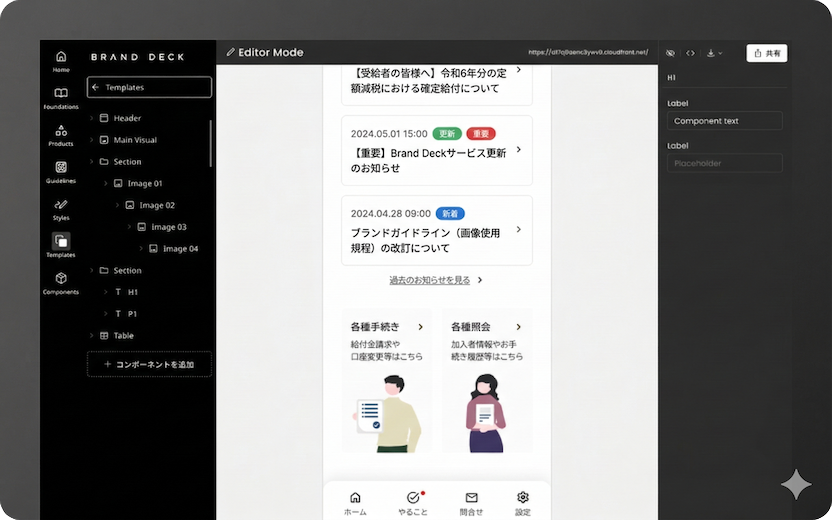Expand the Image 01 row

click(x=105, y=183)
